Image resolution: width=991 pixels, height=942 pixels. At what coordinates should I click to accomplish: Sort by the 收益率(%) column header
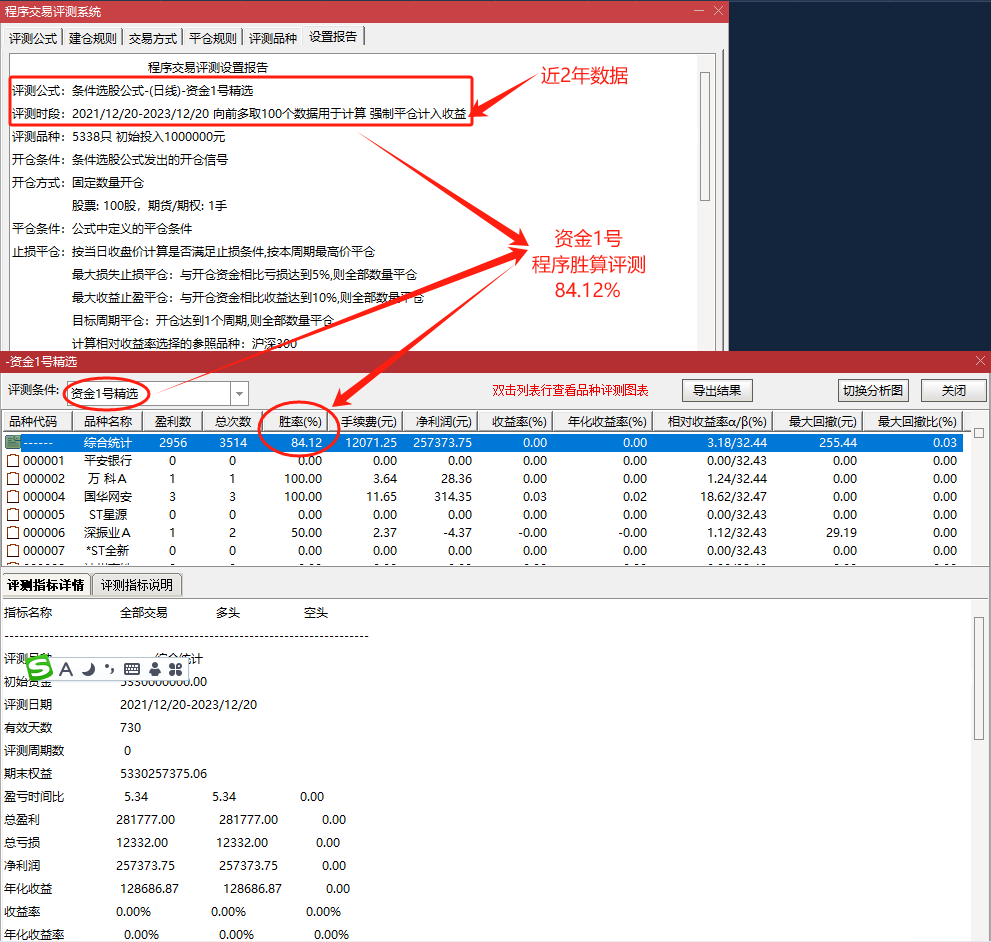518,421
